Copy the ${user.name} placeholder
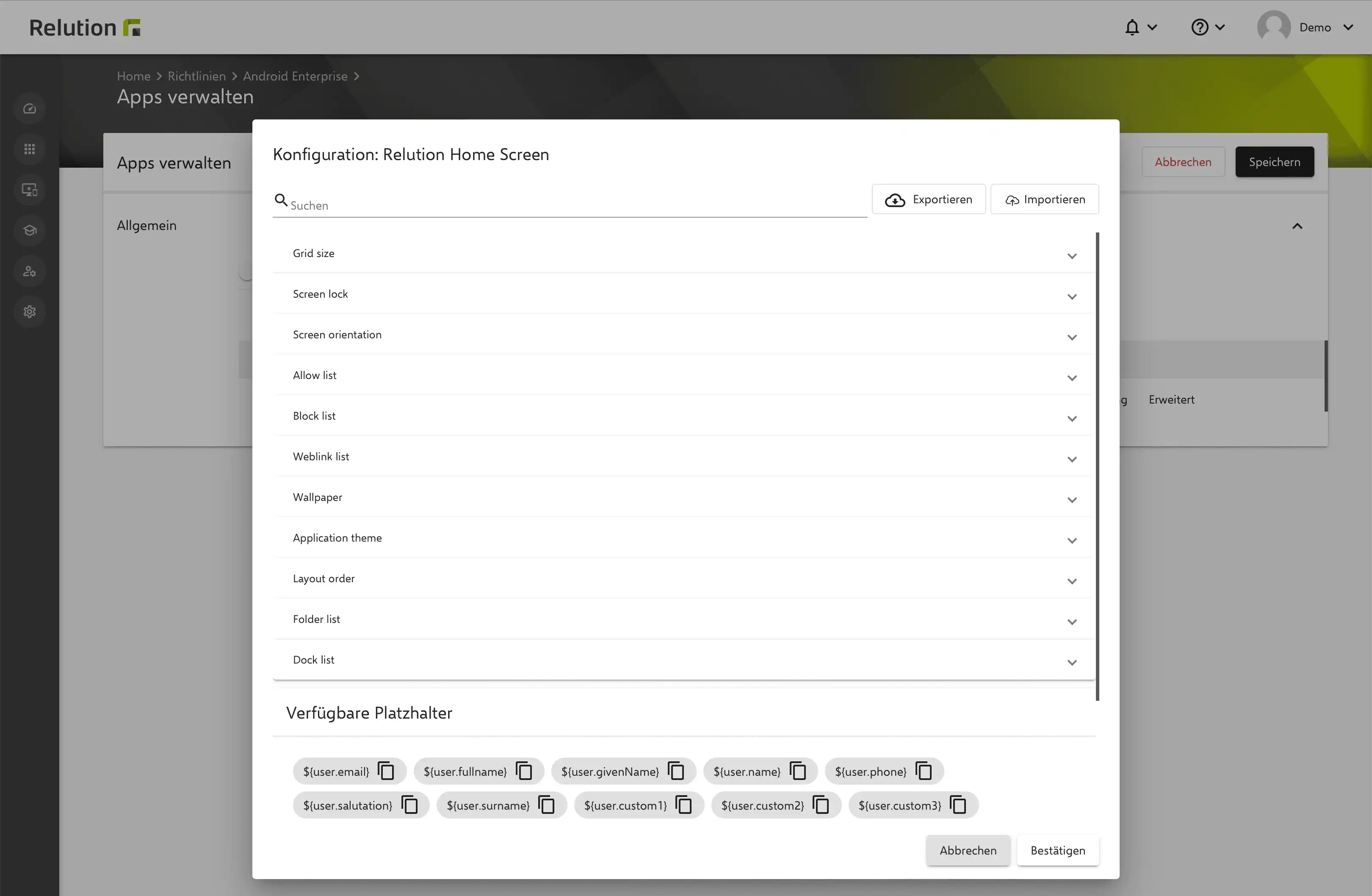Viewport: 1372px width, 896px height. coord(797,771)
